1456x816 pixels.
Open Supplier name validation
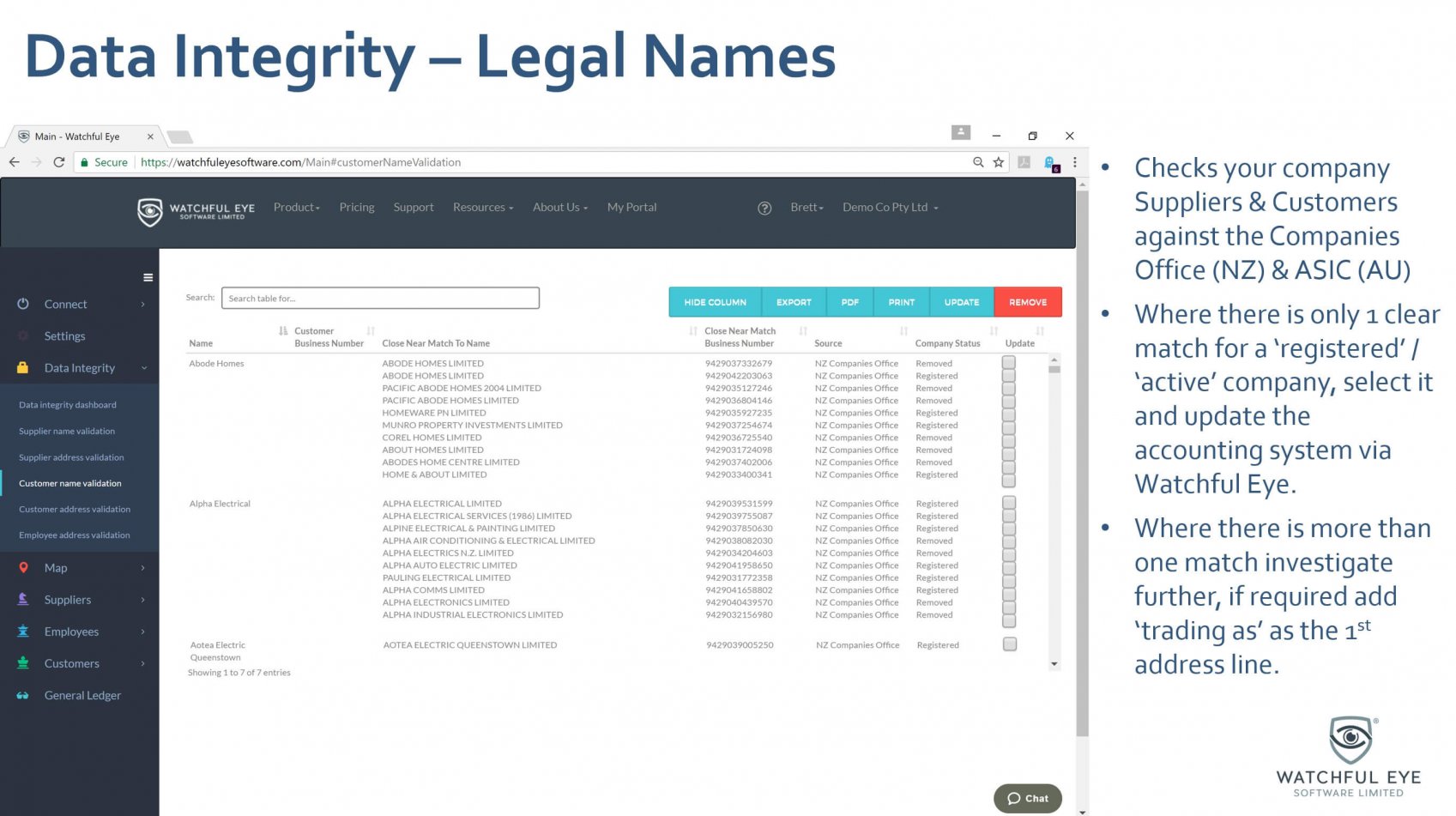[67, 432]
